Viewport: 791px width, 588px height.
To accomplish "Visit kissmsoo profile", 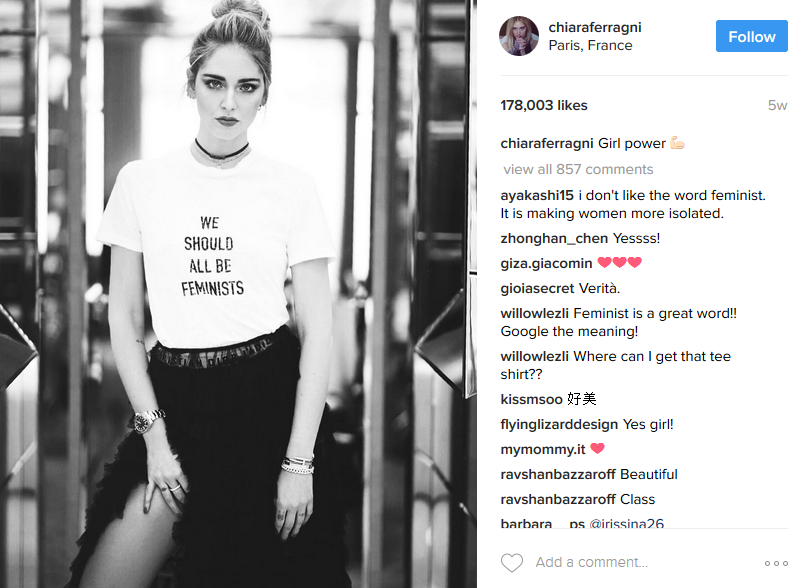I will click(x=531, y=399).
